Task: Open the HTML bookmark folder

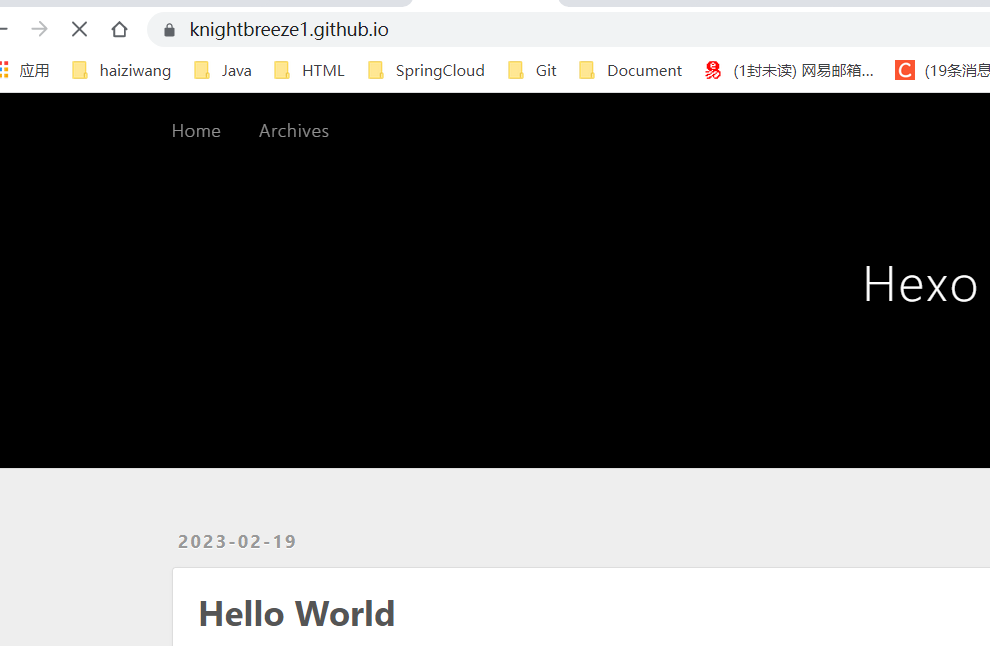Action: pos(309,70)
